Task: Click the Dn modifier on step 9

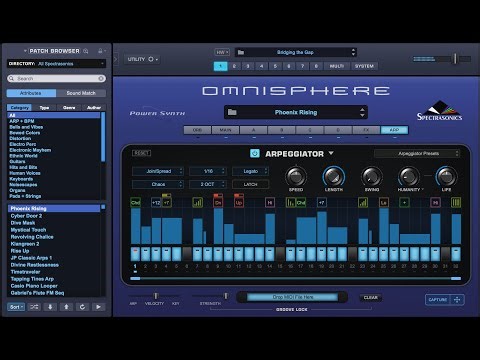Action: pyautogui.click(x=218, y=202)
